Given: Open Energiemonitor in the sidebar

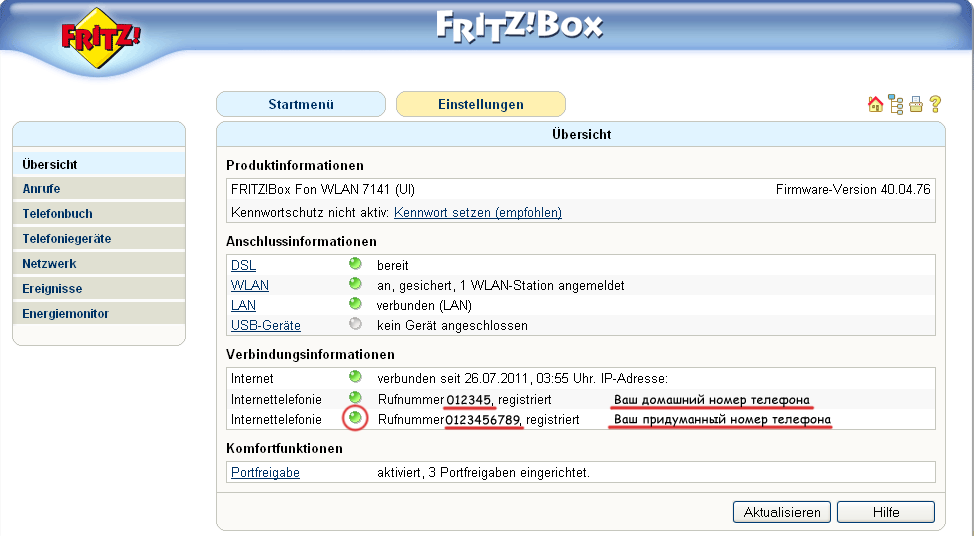Looking at the screenshot, I should (x=99, y=314).
